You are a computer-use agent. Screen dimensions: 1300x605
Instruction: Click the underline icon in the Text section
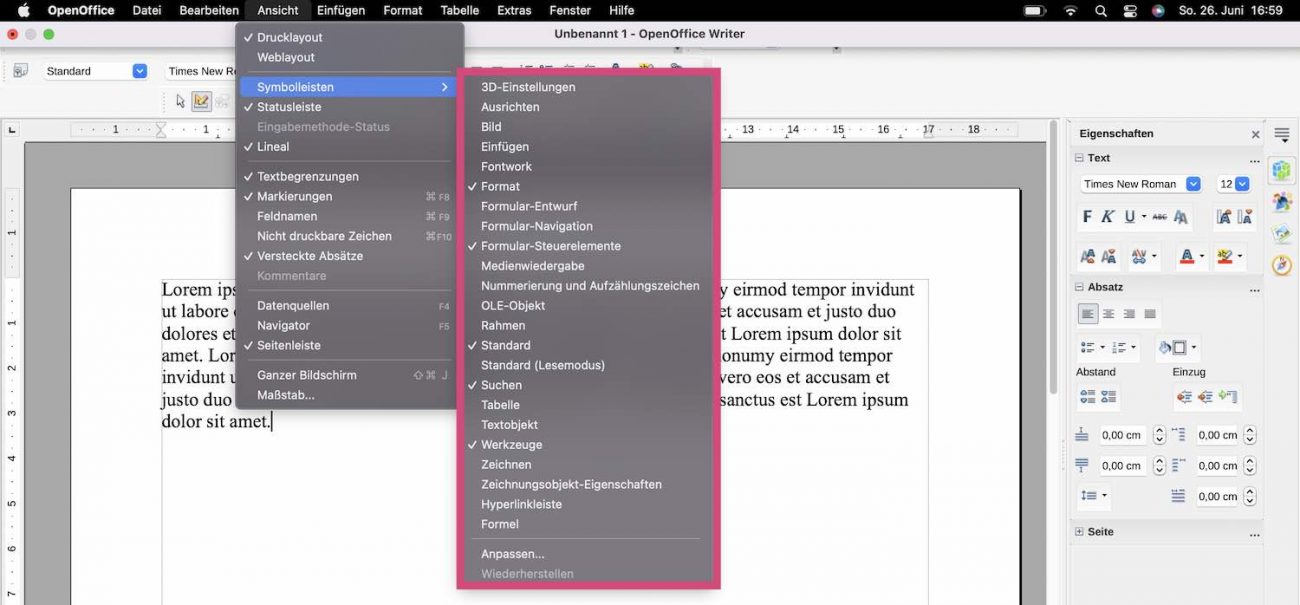[x=1130, y=215]
